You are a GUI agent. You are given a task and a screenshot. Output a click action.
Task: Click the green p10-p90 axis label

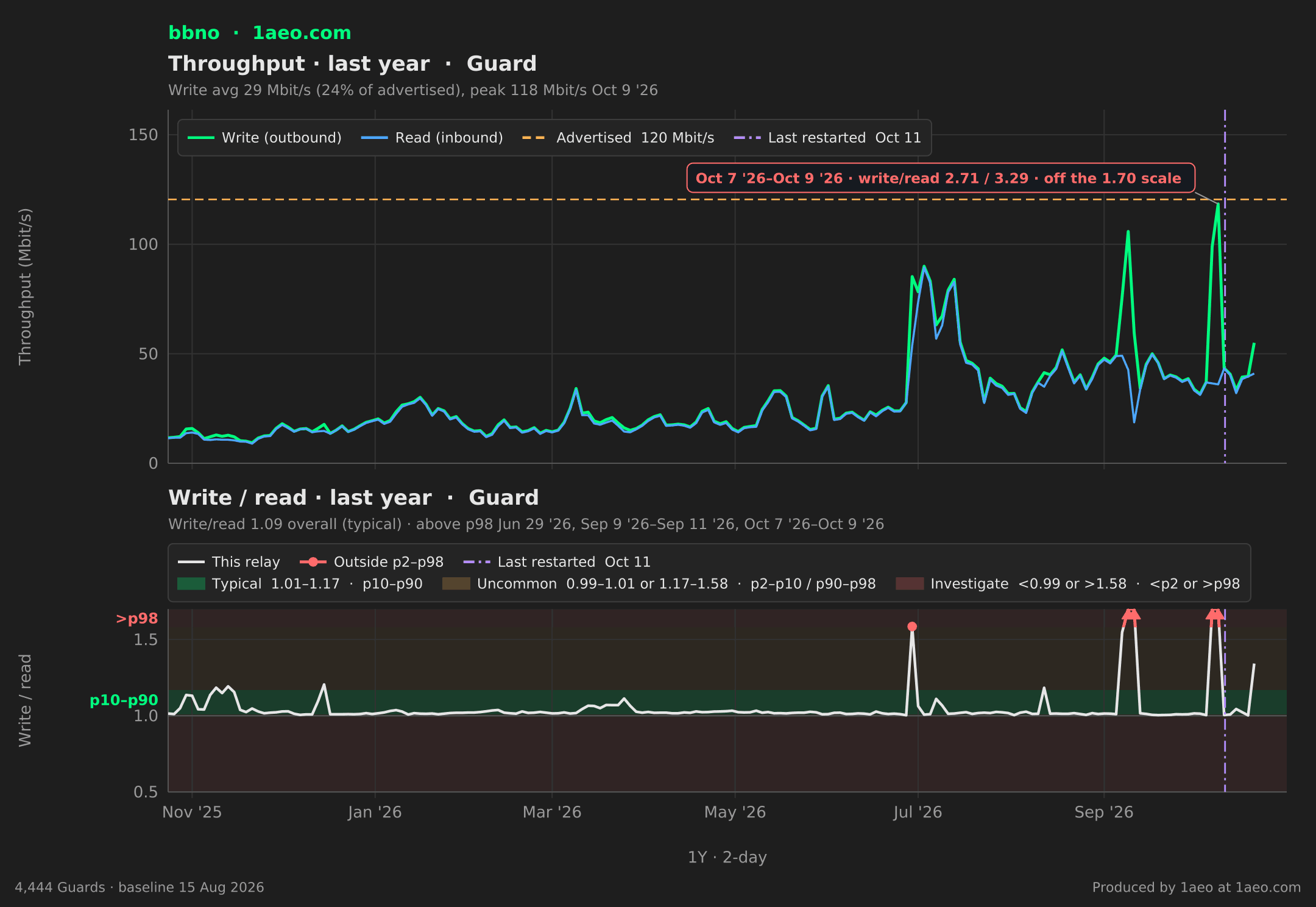(124, 700)
